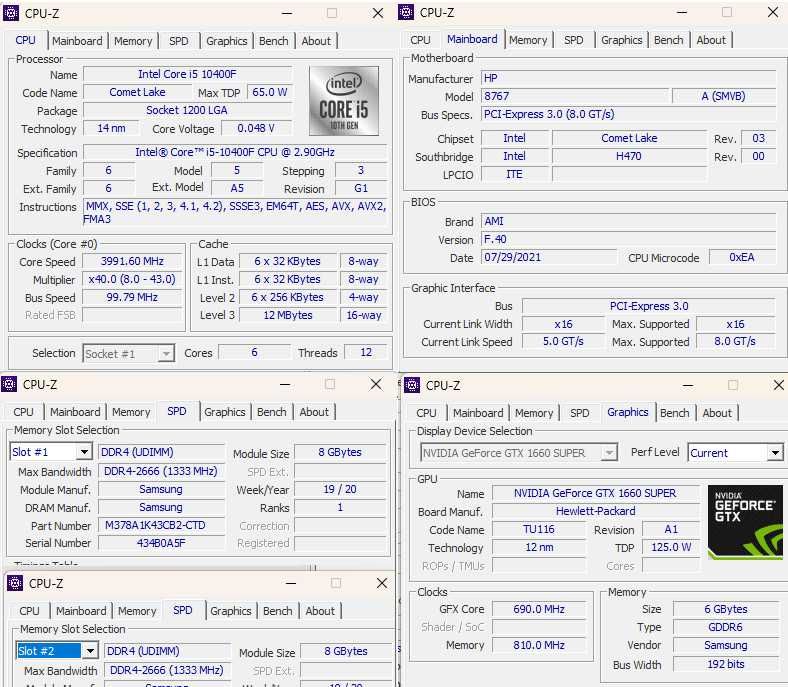Image resolution: width=788 pixels, height=687 pixels.
Task: Click the NVIDIA GeForce GTX logo
Action: point(745,522)
